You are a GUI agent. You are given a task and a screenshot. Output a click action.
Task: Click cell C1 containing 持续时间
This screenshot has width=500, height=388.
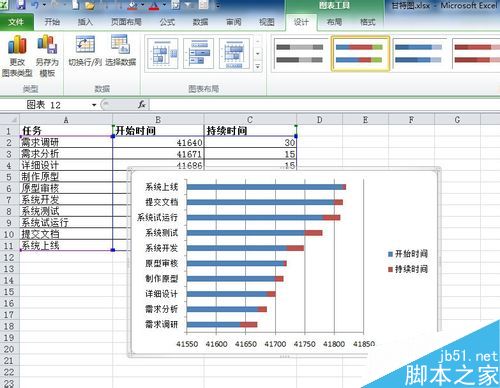point(250,131)
